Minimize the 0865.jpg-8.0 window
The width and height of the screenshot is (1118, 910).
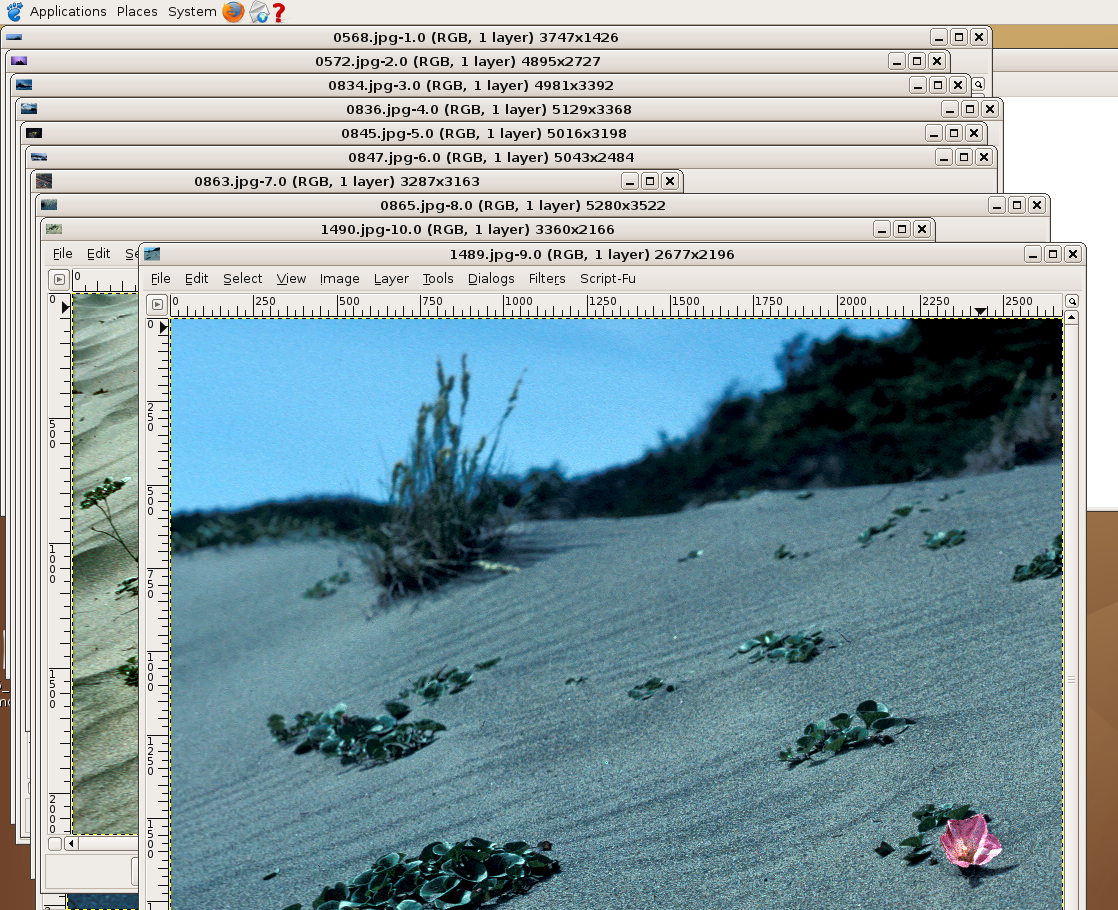pos(998,205)
